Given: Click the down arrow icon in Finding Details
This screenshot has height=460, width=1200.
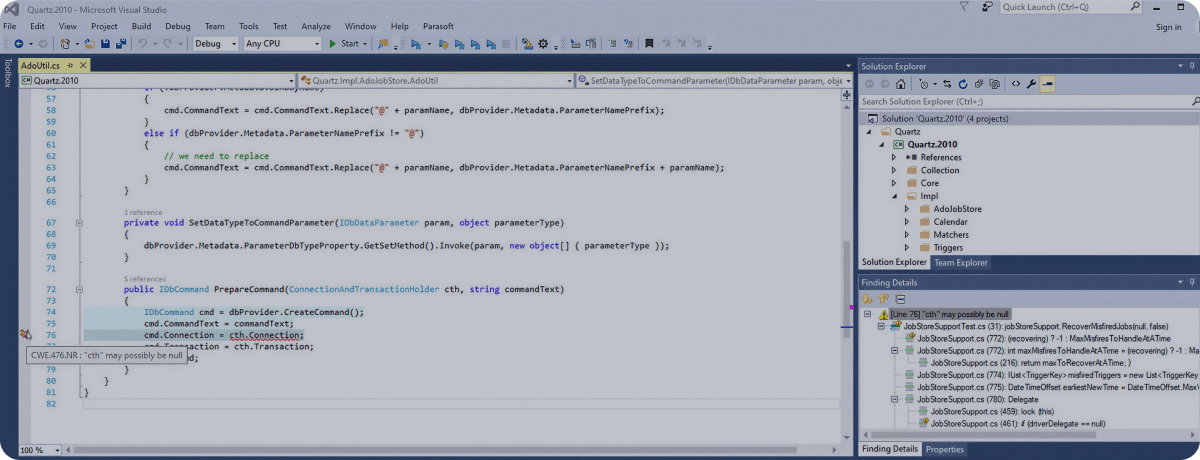Looking at the screenshot, I should pos(868,299).
